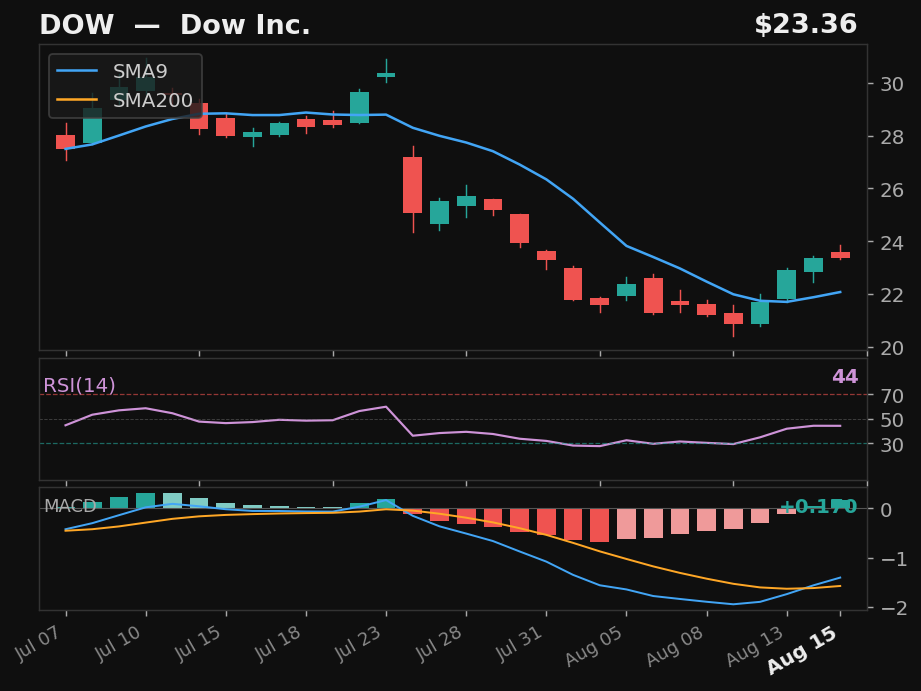Click the orange SMA200 line swatch in legend

click(x=77, y=100)
